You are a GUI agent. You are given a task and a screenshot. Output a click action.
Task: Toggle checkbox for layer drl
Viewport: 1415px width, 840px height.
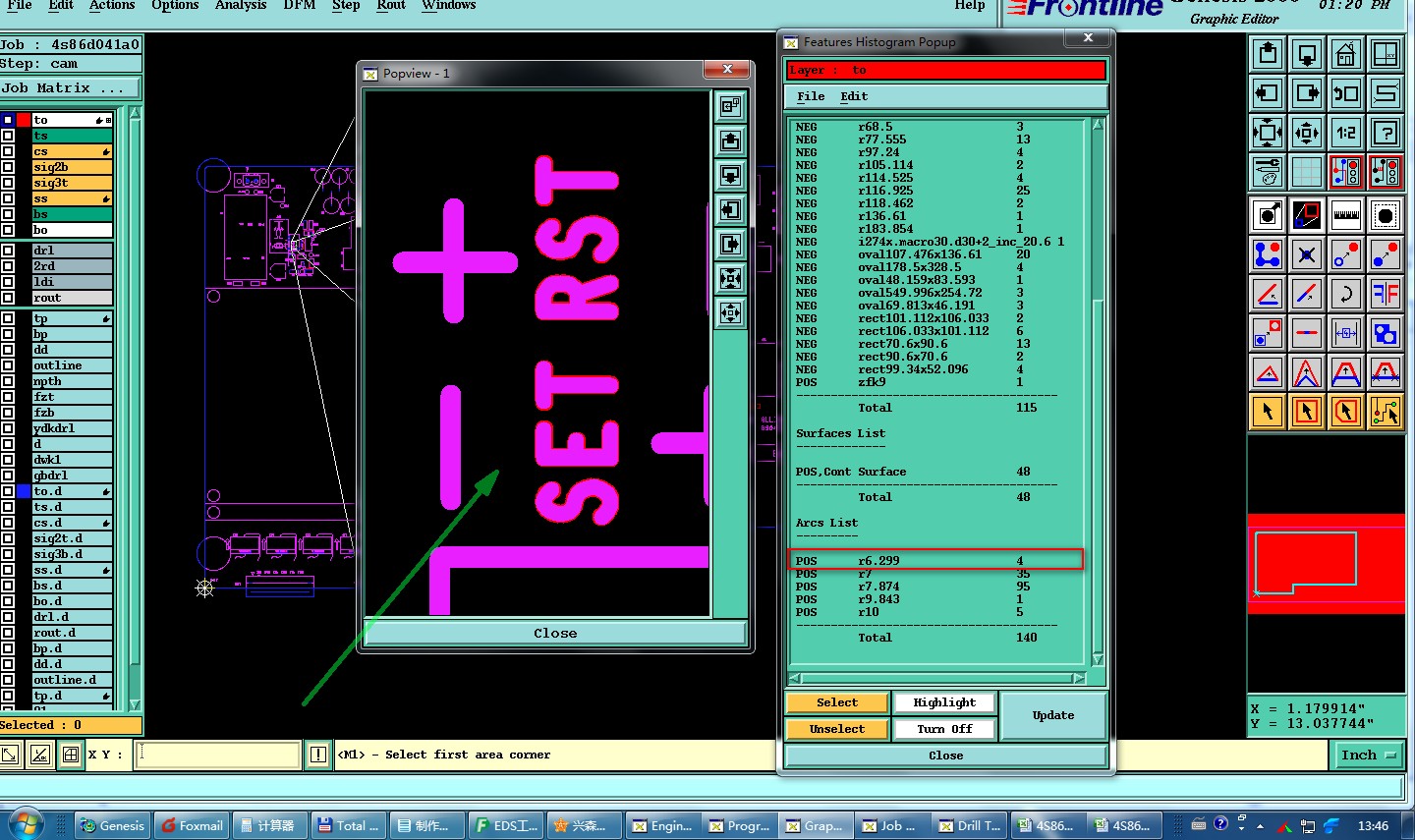tap(8, 251)
